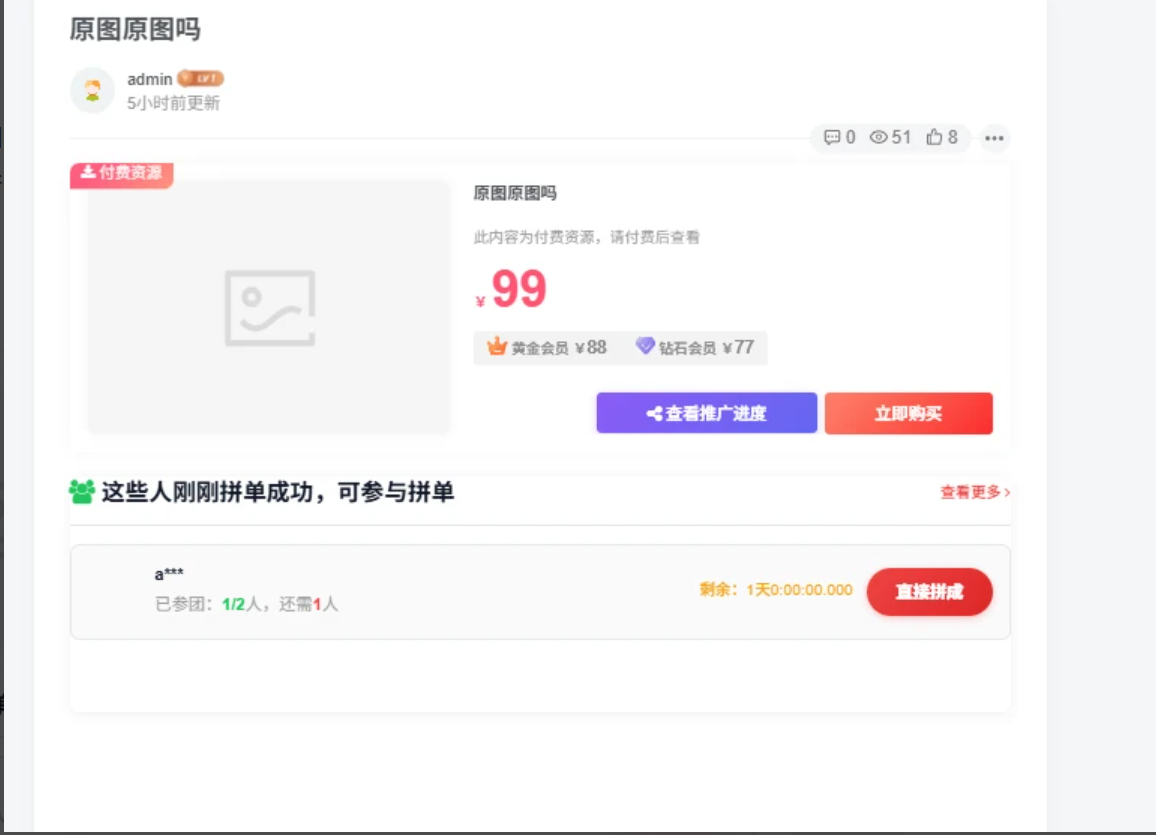Viewport: 1156px width, 835px height.
Task: Click 查看推广进度 button
Action: coord(706,413)
